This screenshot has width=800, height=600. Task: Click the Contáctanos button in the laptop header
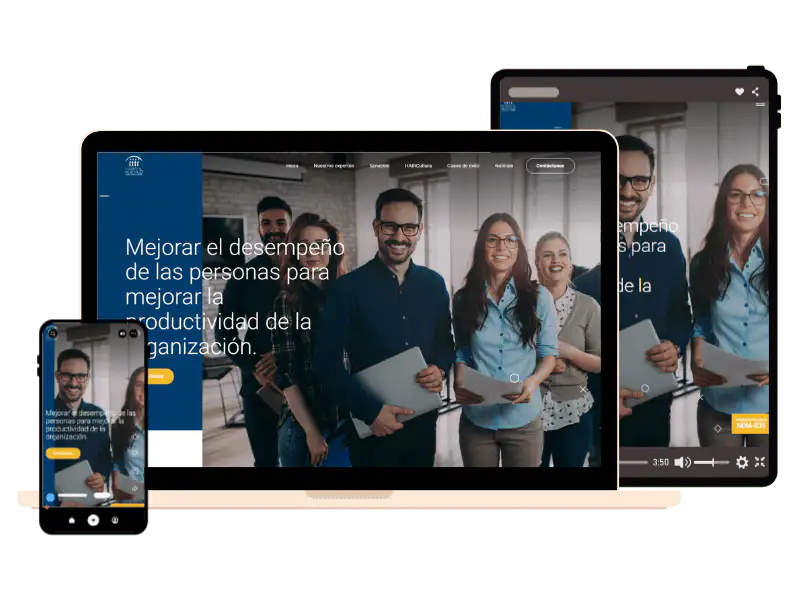click(x=550, y=166)
